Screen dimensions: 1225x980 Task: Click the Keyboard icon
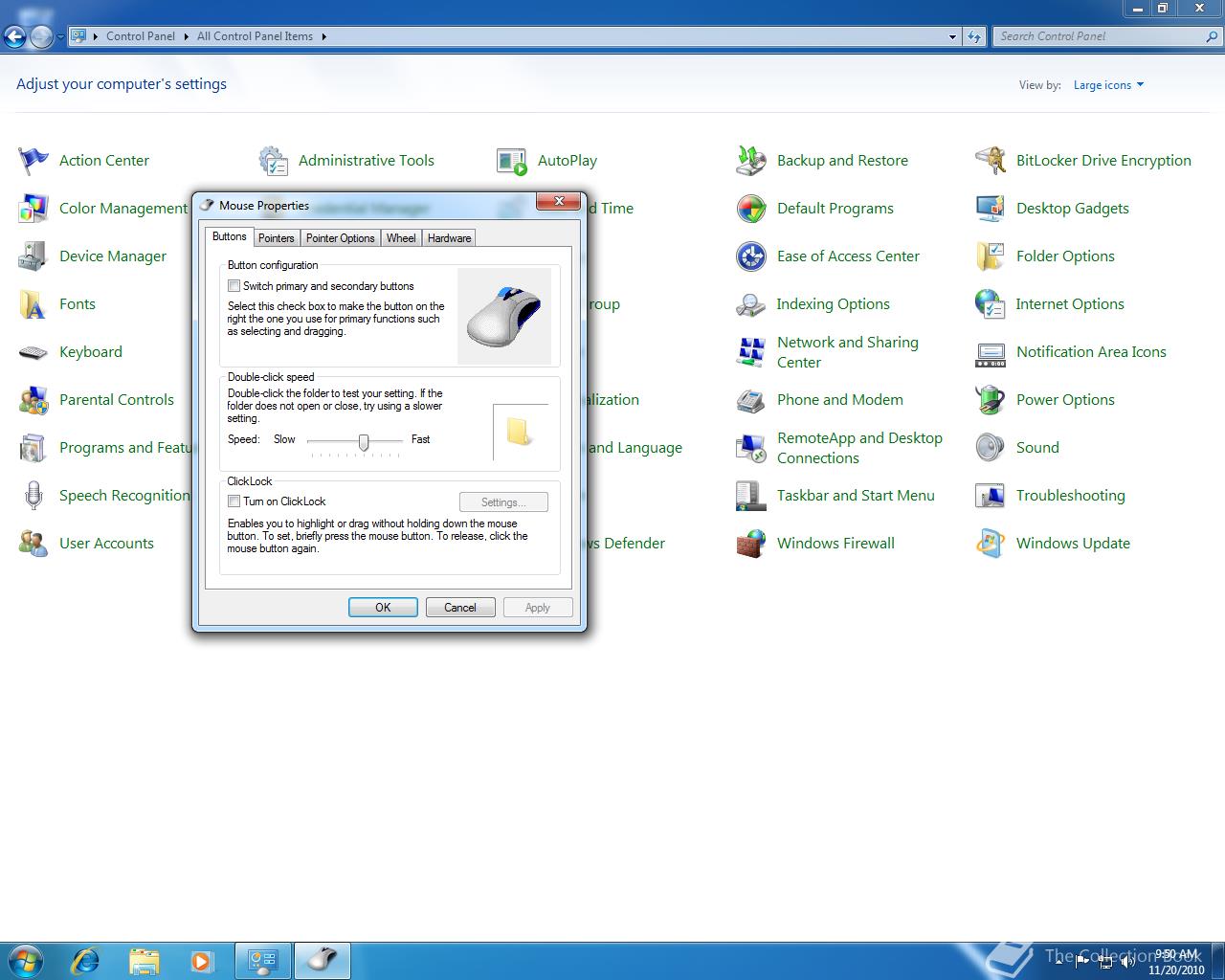click(x=33, y=352)
